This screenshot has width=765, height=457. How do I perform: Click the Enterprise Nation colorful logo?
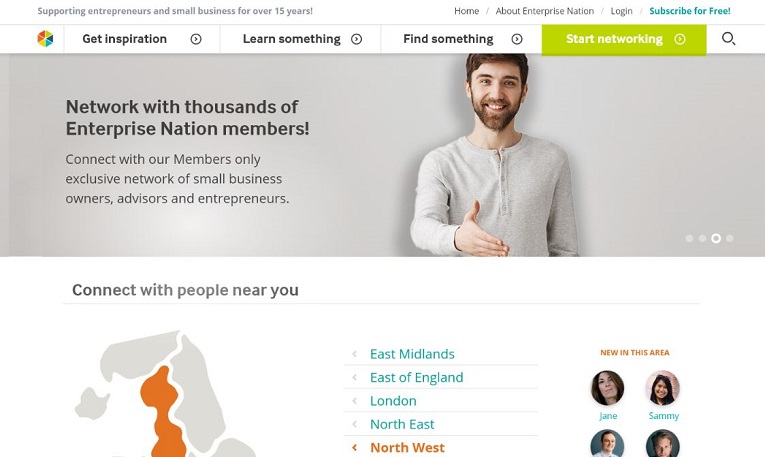tap(45, 39)
